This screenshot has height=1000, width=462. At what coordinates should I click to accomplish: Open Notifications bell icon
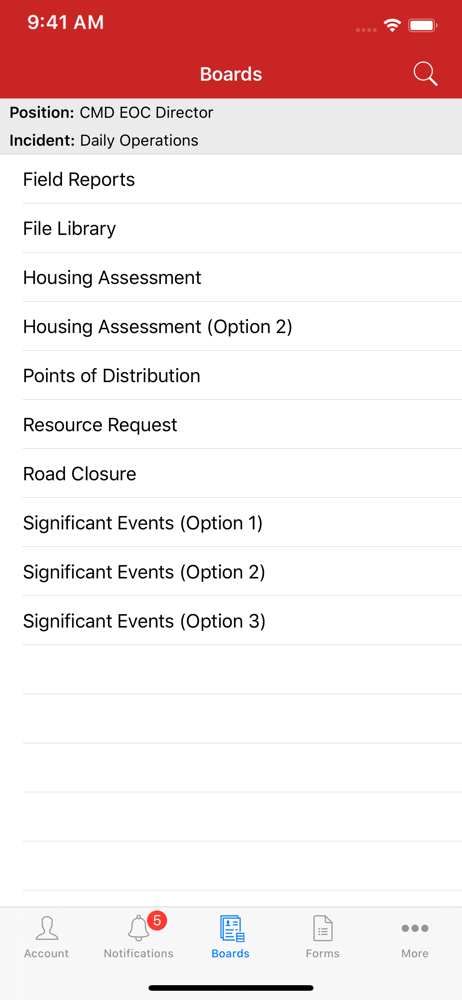(x=138, y=929)
